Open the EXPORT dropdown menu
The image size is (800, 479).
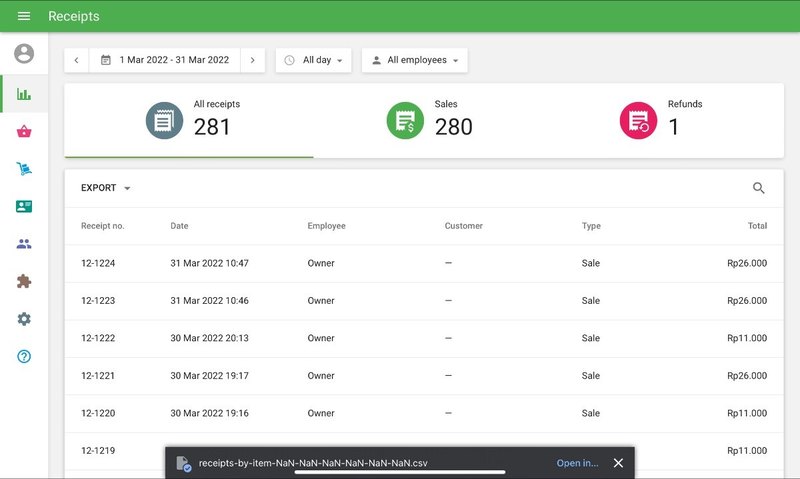tap(106, 188)
